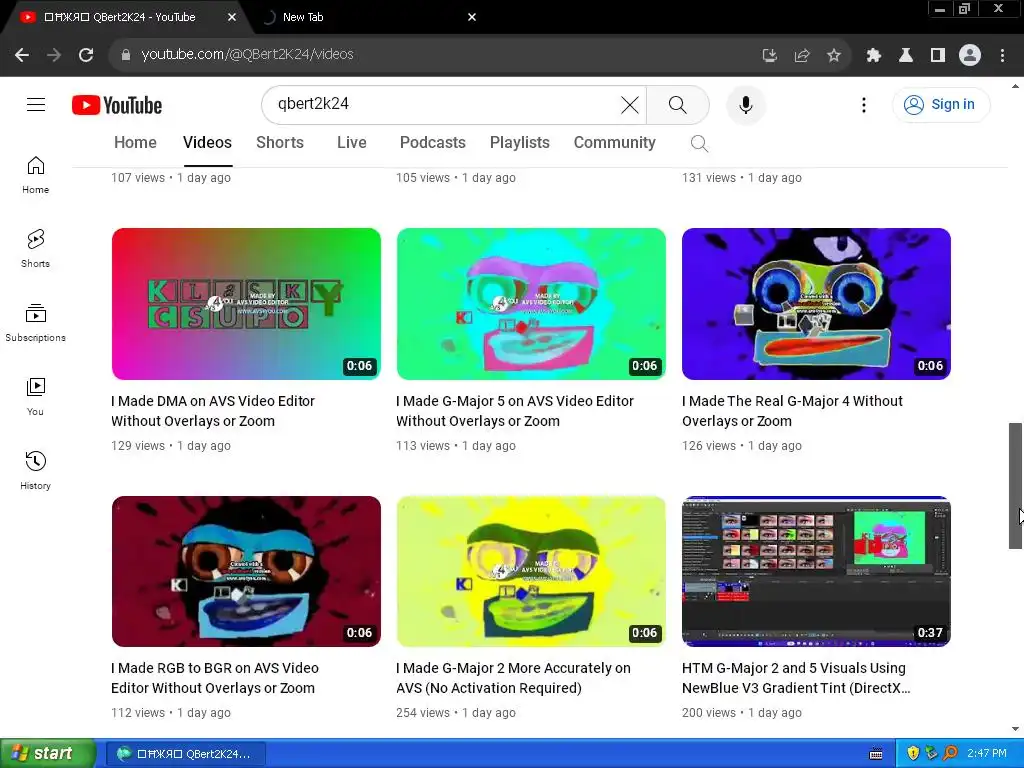
Task: Click the magnifier search button
Action: pyautogui.click(x=678, y=104)
